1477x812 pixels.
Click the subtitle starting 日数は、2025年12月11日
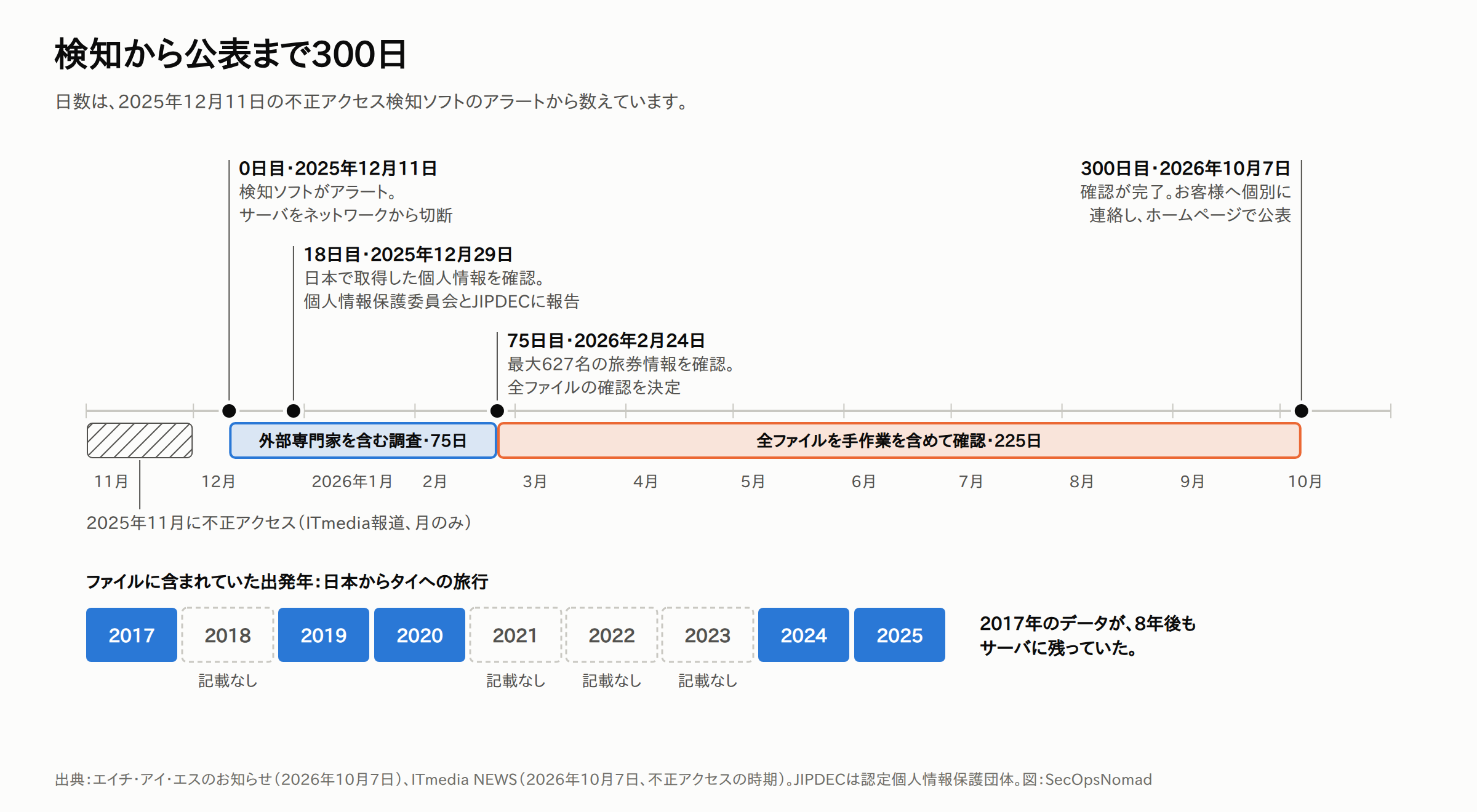coord(372,101)
